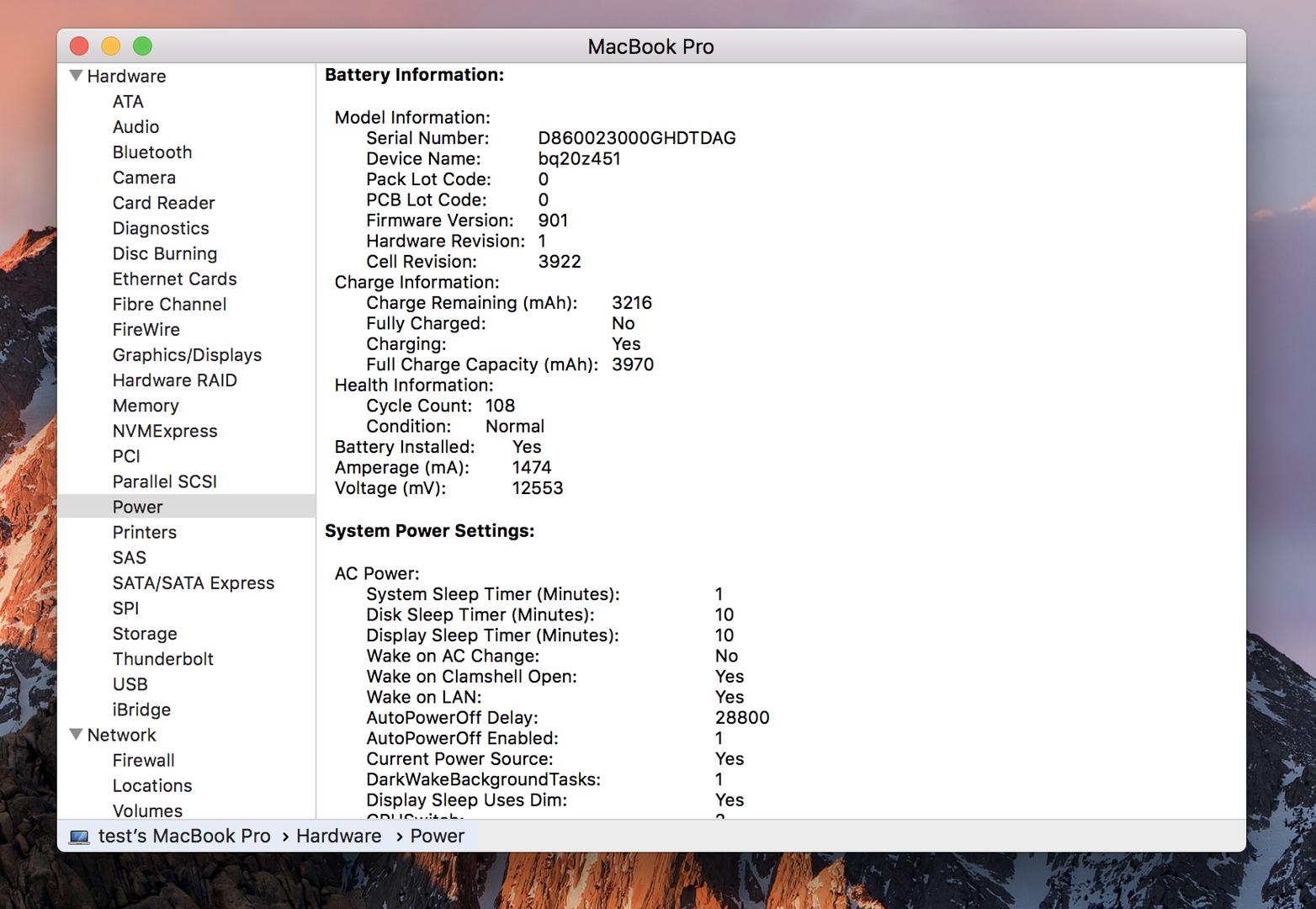Select Ethernet Cards entry
The width and height of the screenshot is (1316, 909).
click(174, 279)
